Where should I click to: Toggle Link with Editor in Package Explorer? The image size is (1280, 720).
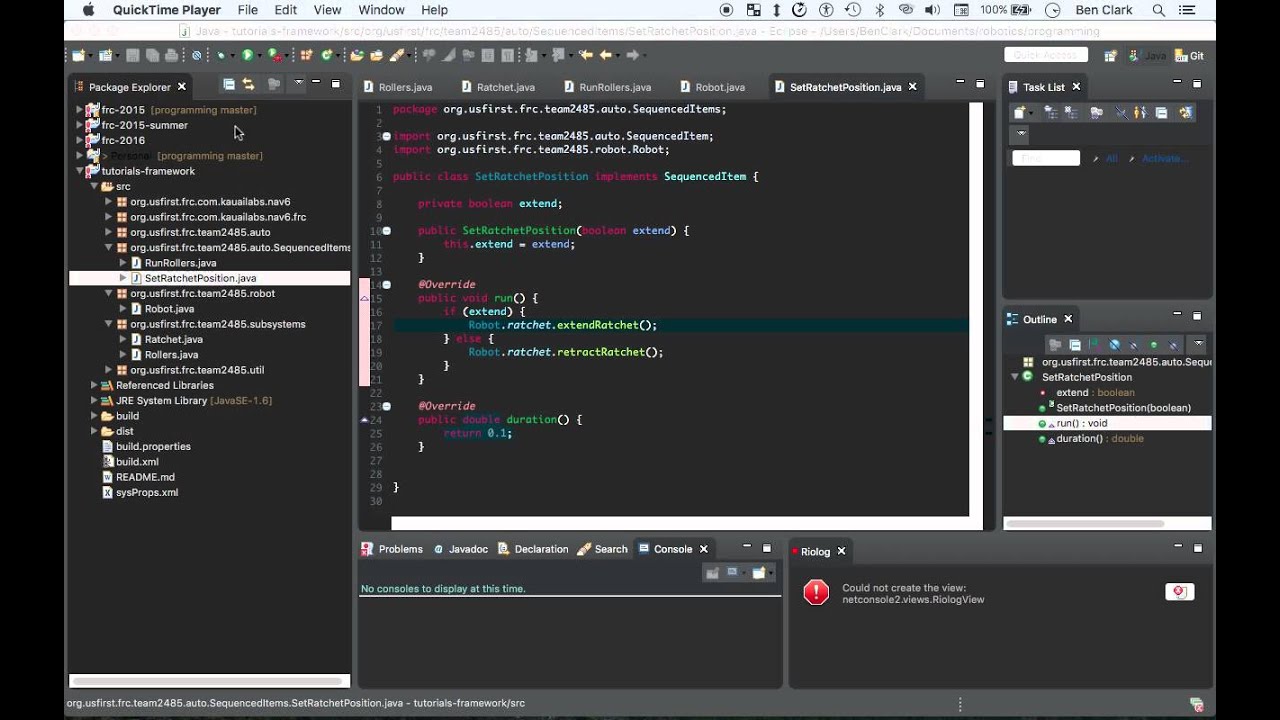(x=249, y=85)
